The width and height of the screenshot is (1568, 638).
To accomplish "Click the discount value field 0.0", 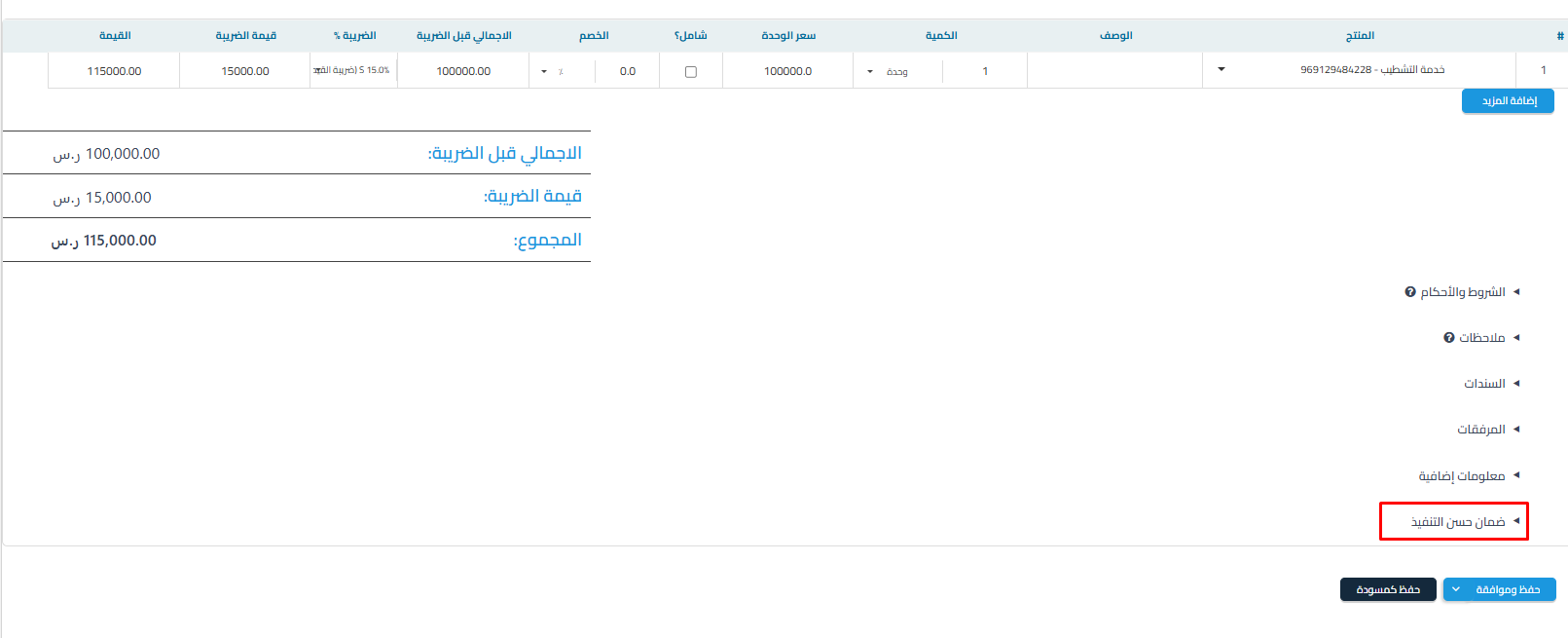I will pyautogui.click(x=627, y=71).
